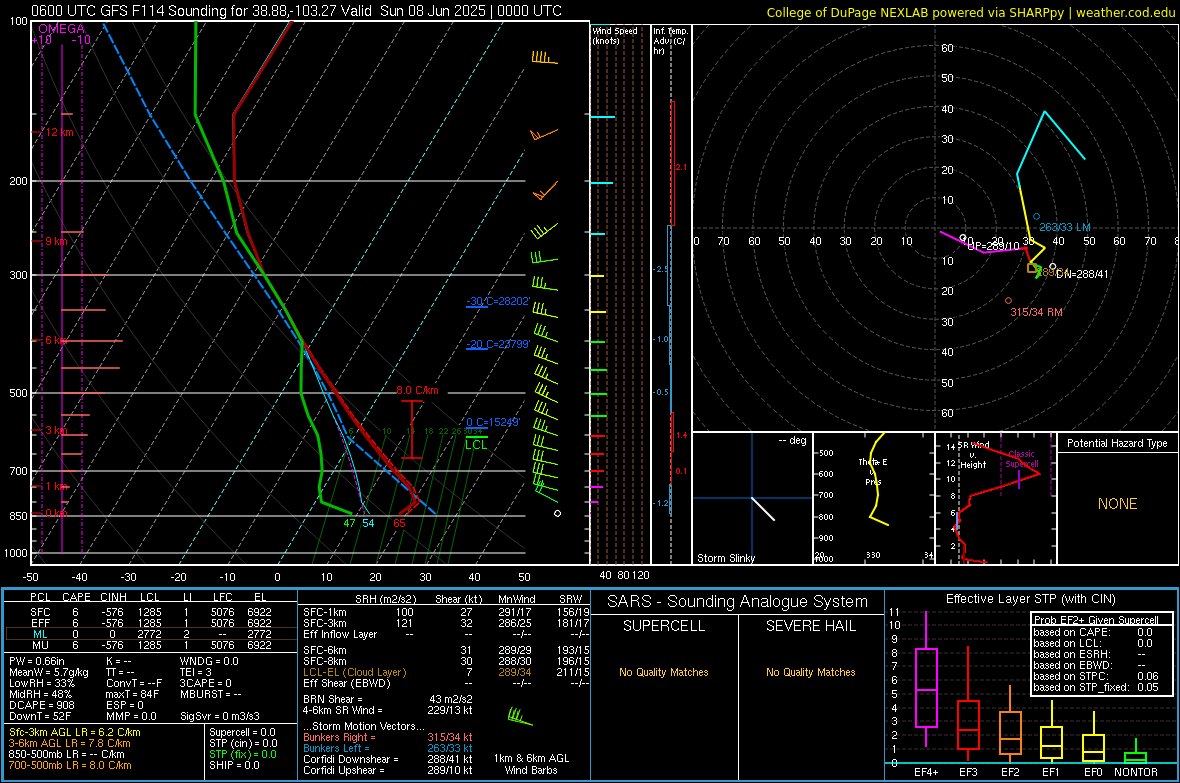Image resolution: width=1180 pixels, height=783 pixels.
Task: Click surface temperature value 65
Action: tap(400, 523)
